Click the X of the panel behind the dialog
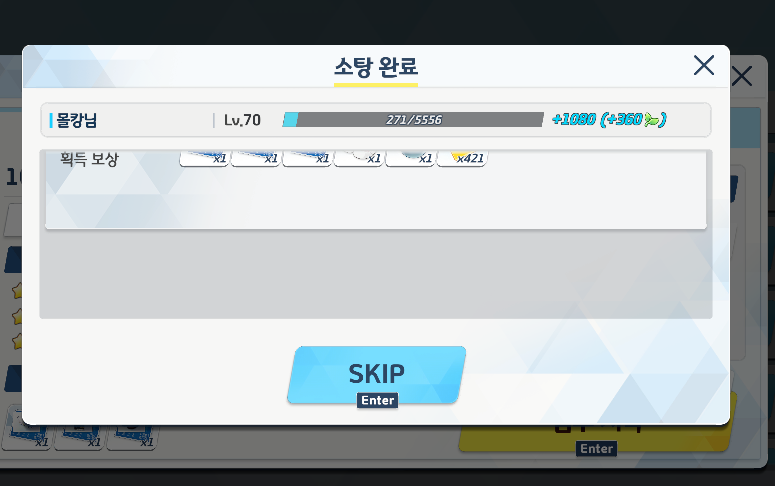Screen dimensions: 775x486 (742, 76)
